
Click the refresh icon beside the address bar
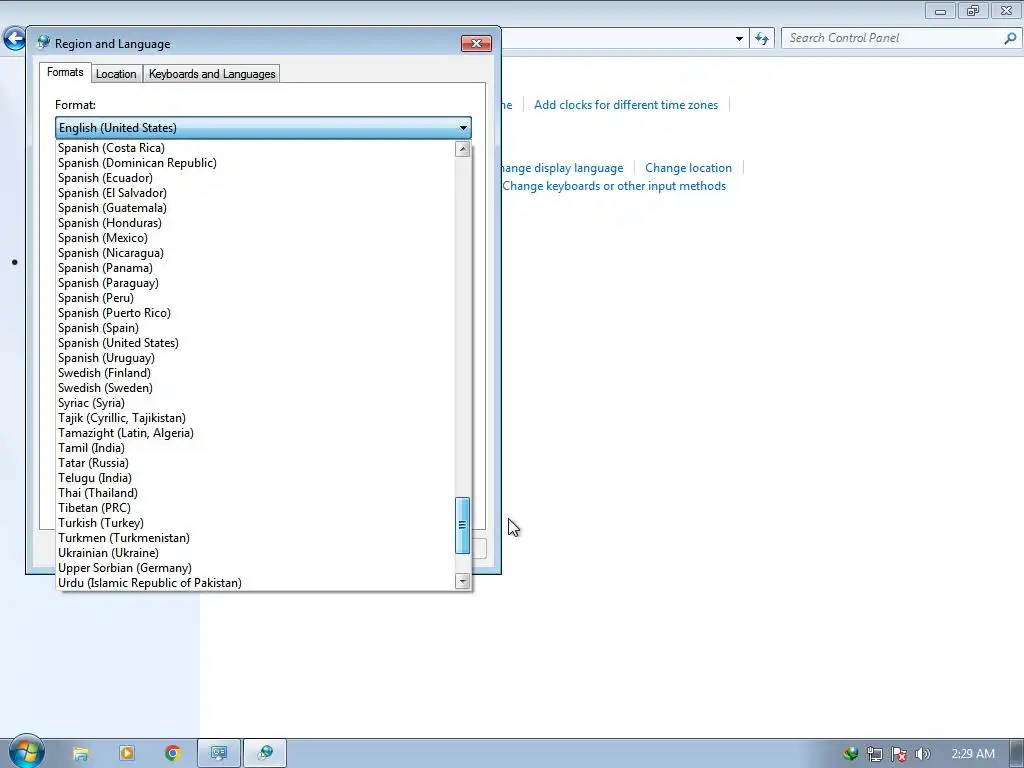761,39
